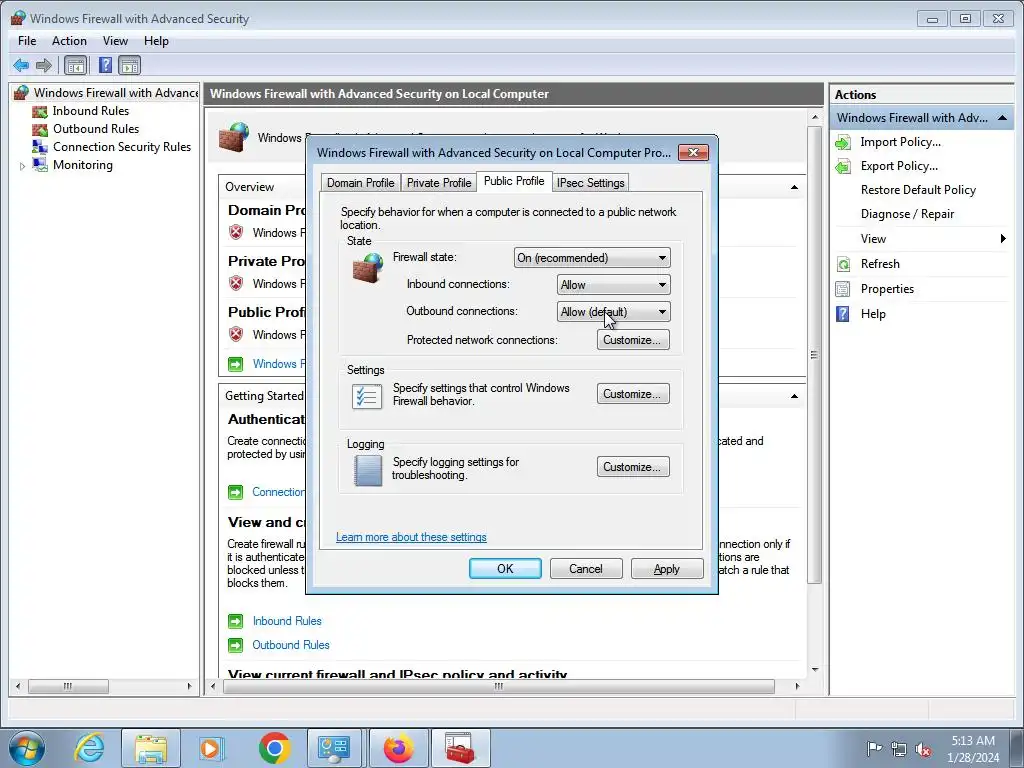Open the Firewall state dropdown
This screenshot has width=1024, height=768.
tap(592, 258)
